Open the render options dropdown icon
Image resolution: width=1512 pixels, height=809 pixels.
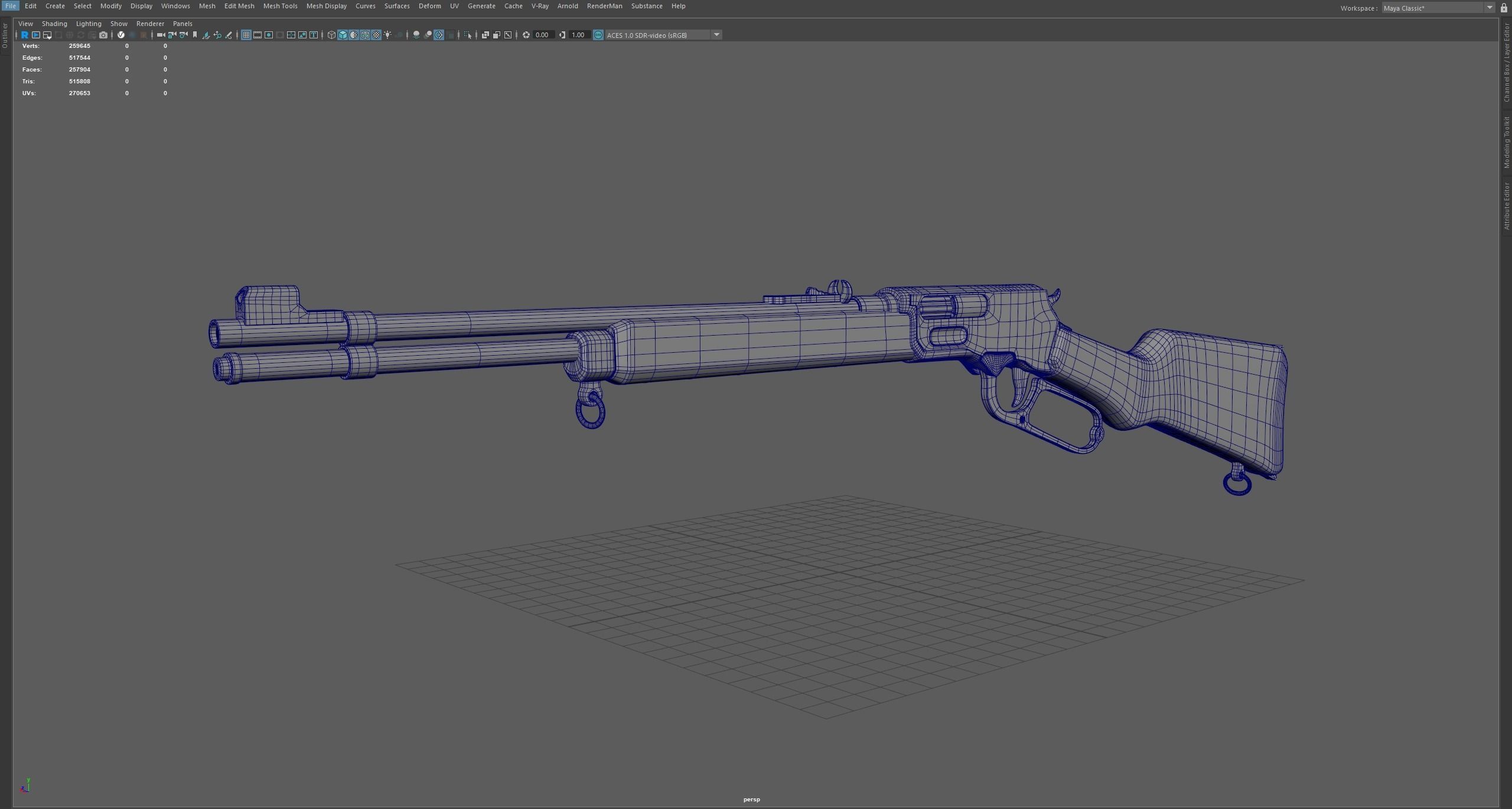(x=47, y=35)
